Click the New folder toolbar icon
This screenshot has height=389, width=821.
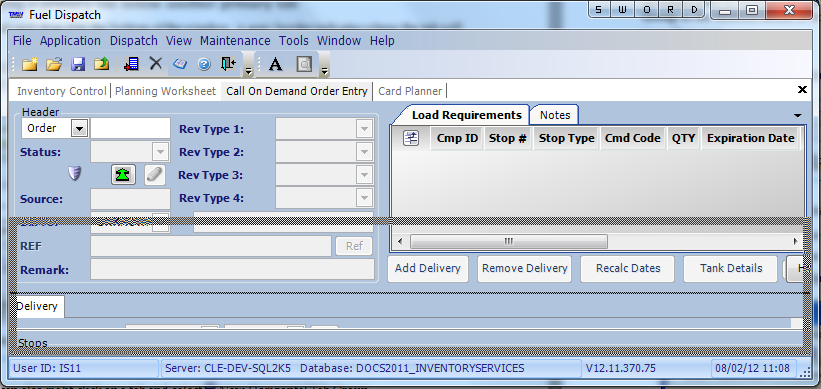29,64
